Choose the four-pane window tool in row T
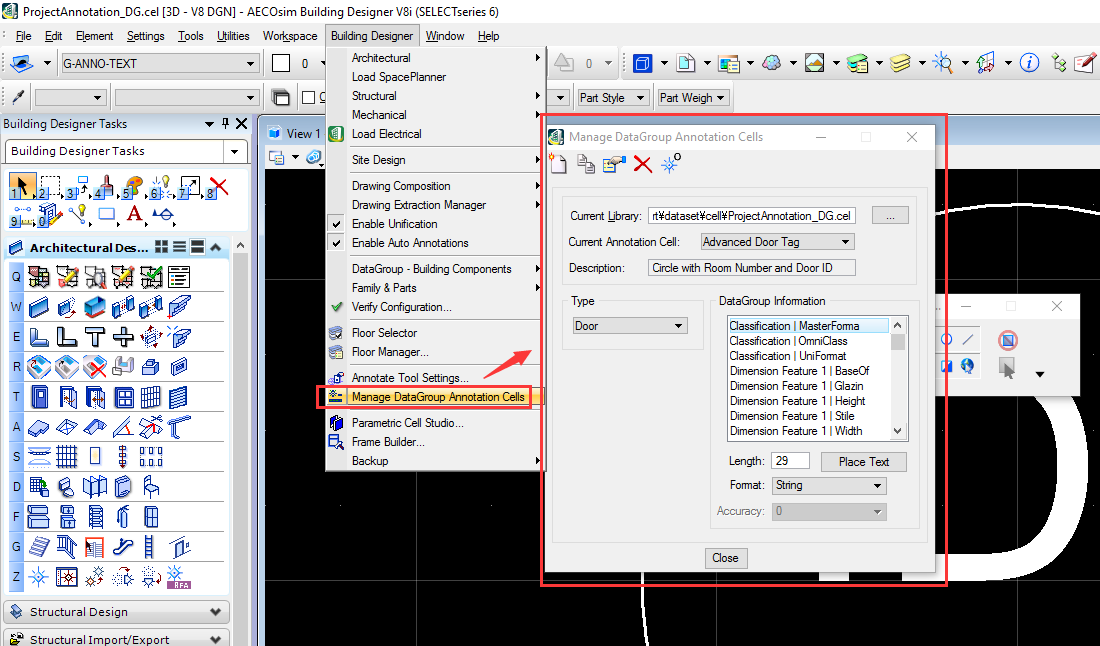Image resolution: width=1100 pixels, height=646 pixels. point(123,397)
